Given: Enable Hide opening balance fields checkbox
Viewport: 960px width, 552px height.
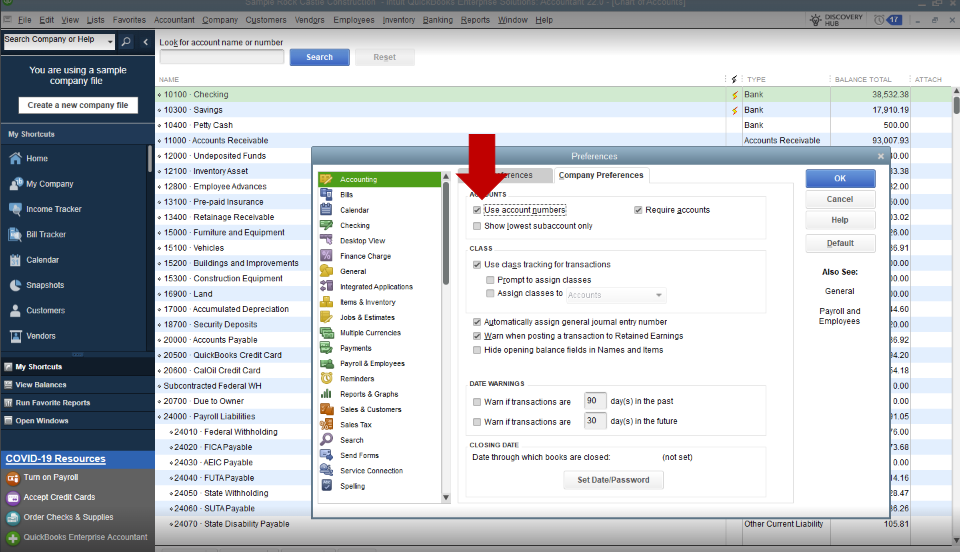Looking at the screenshot, I should click(x=477, y=350).
